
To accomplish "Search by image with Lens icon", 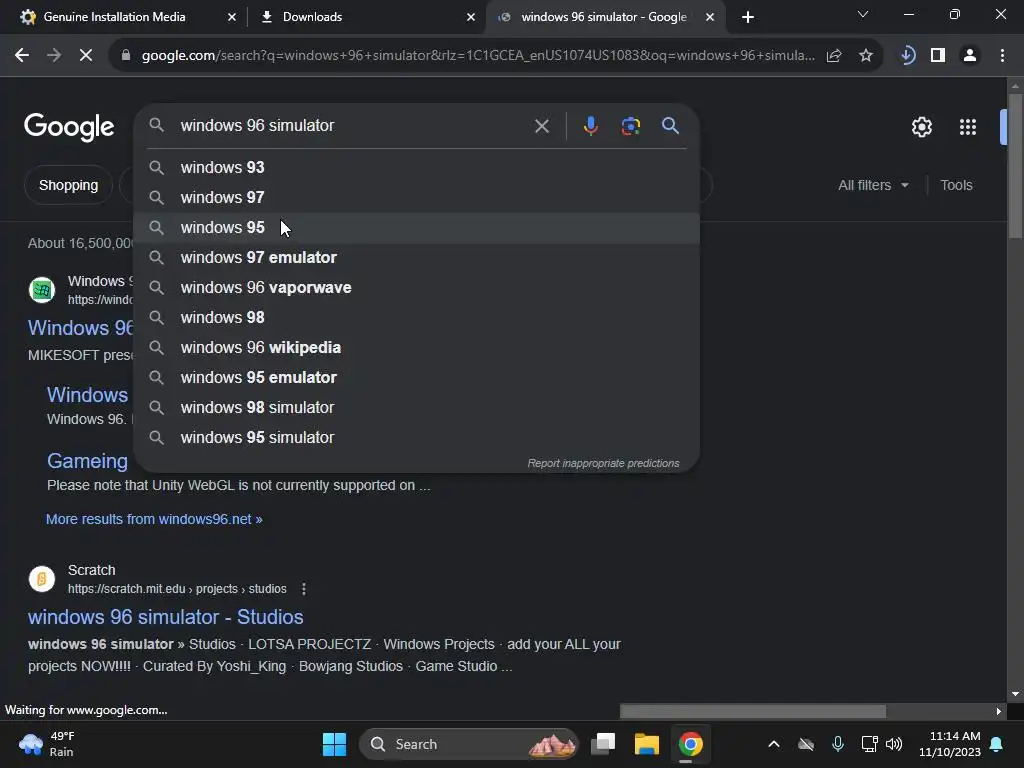I will (x=631, y=125).
